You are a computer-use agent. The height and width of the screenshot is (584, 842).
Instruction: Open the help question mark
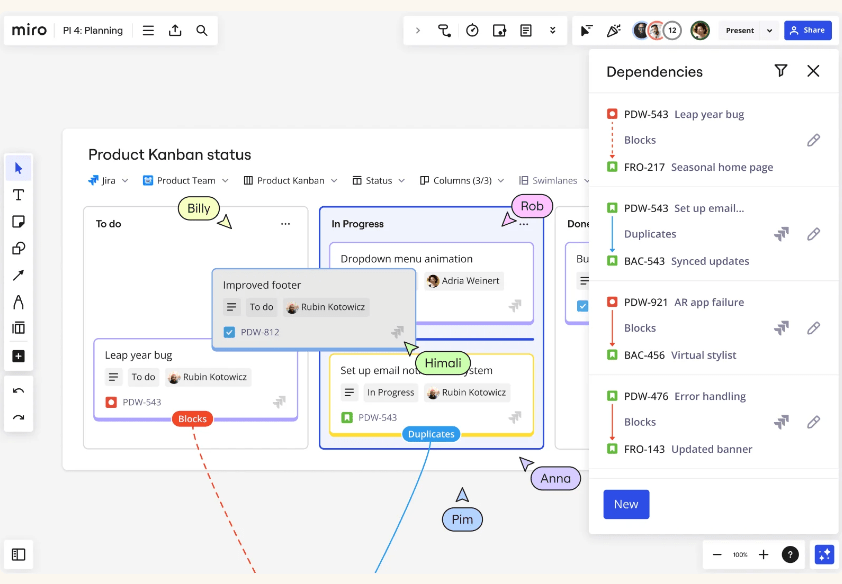pos(790,554)
